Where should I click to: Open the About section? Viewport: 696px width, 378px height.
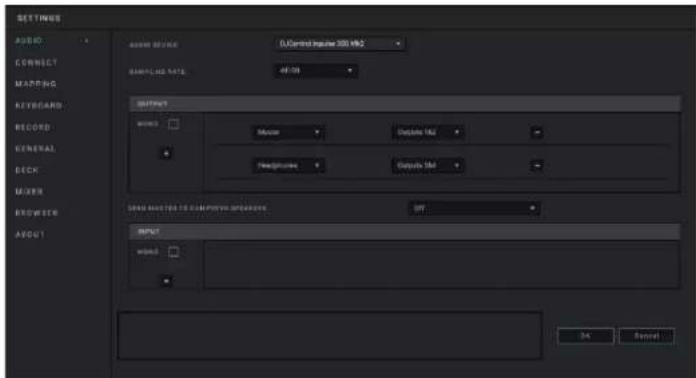point(30,235)
